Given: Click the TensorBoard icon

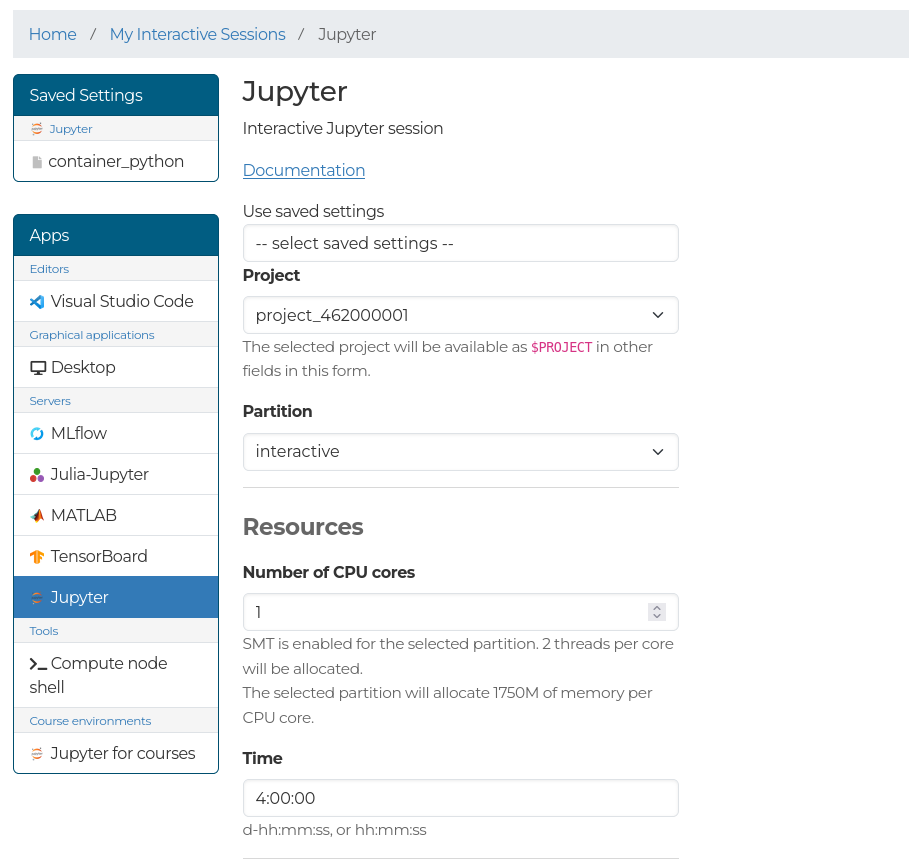Looking at the screenshot, I should click(x=37, y=556).
